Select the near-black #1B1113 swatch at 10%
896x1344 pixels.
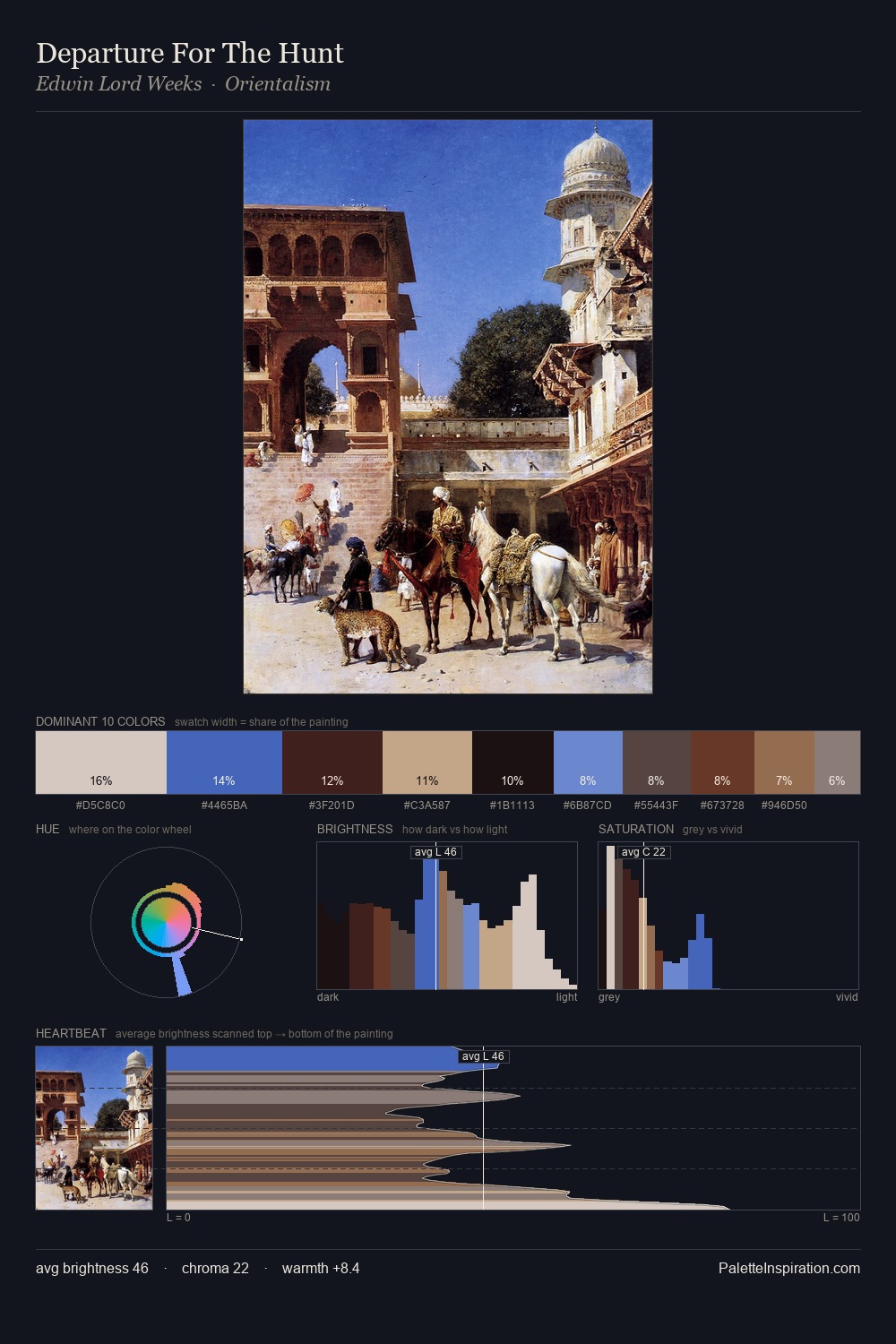tap(513, 762)
